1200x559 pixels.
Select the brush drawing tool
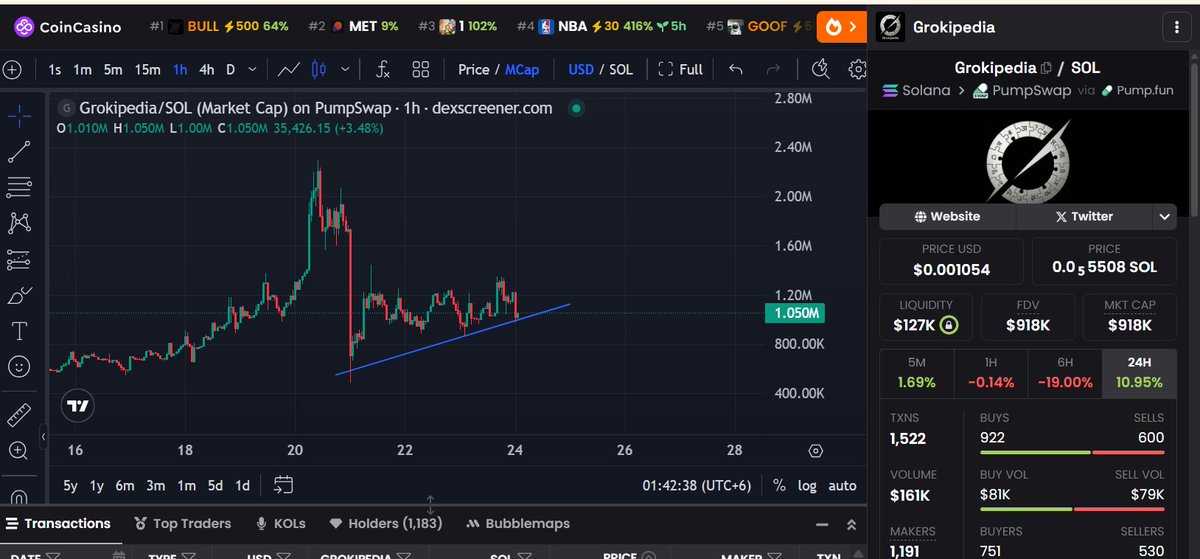pos(19,295)
